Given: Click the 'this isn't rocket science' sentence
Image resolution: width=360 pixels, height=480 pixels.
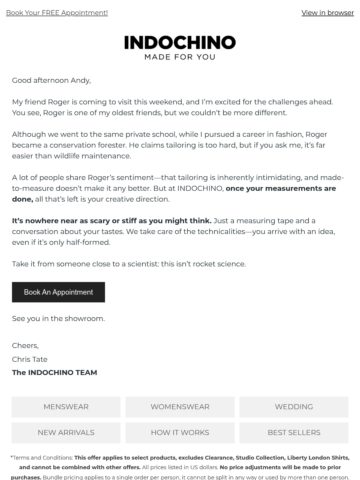Looking at the screenshot, I should [x=203, y=264].
